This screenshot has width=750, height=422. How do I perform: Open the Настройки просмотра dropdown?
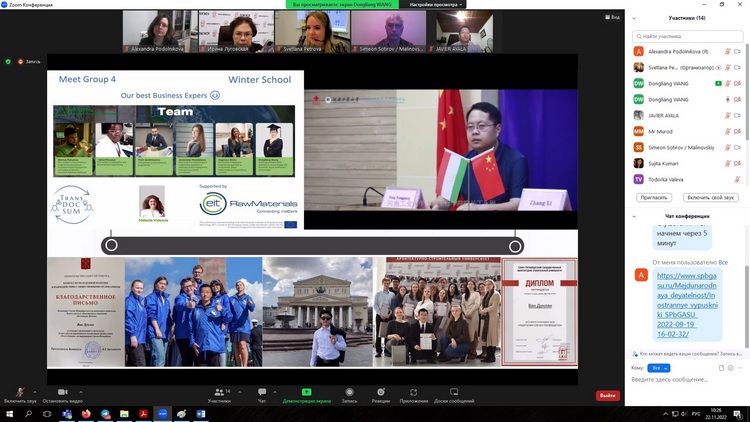(436, 4)
